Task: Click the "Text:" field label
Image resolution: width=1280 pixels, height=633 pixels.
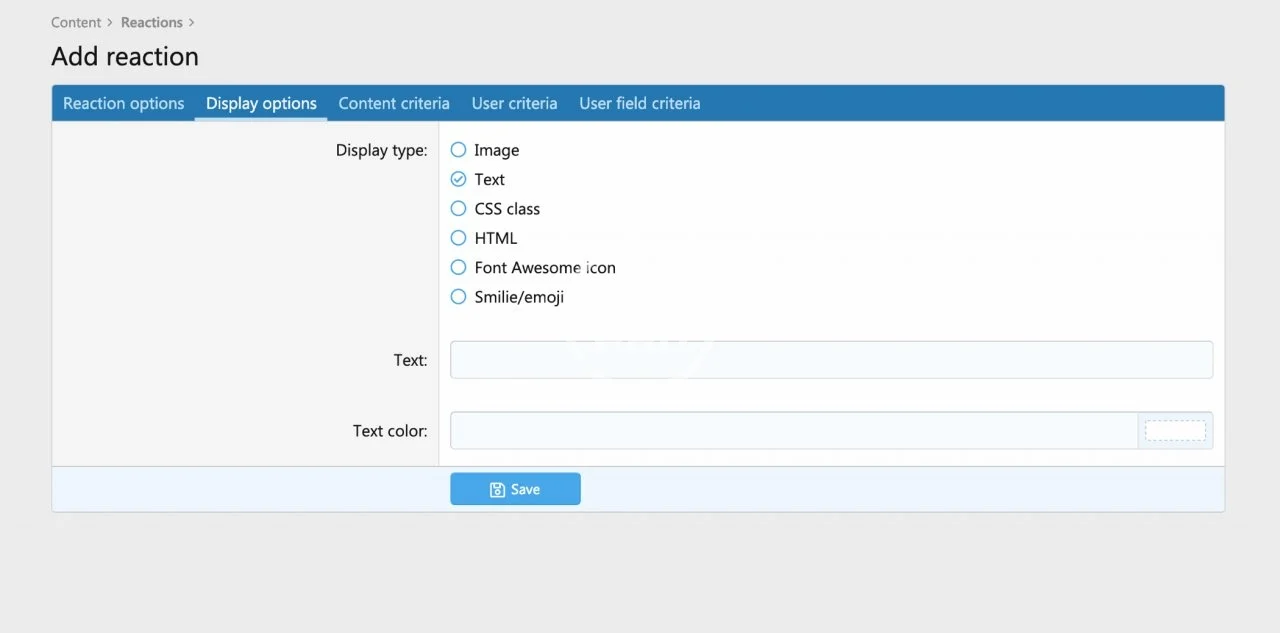Action: click(410, 360)
